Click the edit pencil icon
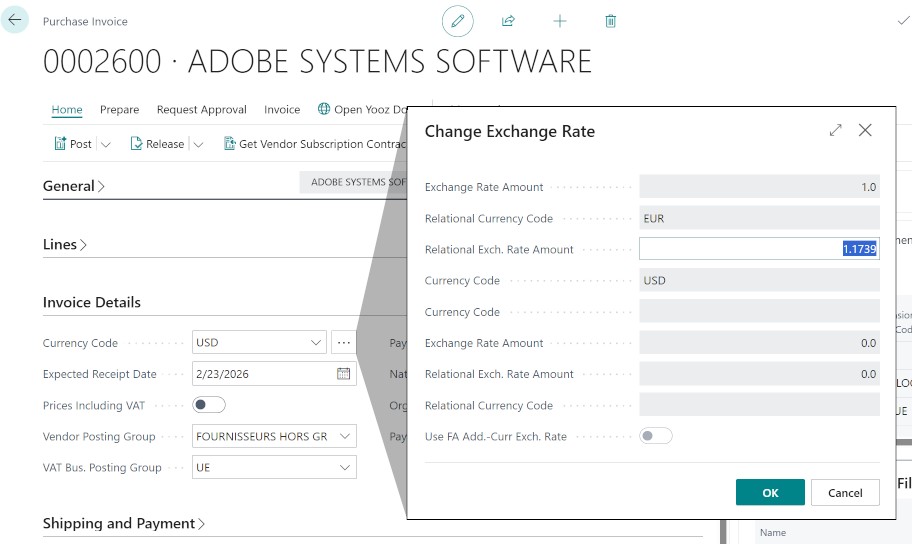Viewport: 912px width, 544px height. (x=458, y=21)
